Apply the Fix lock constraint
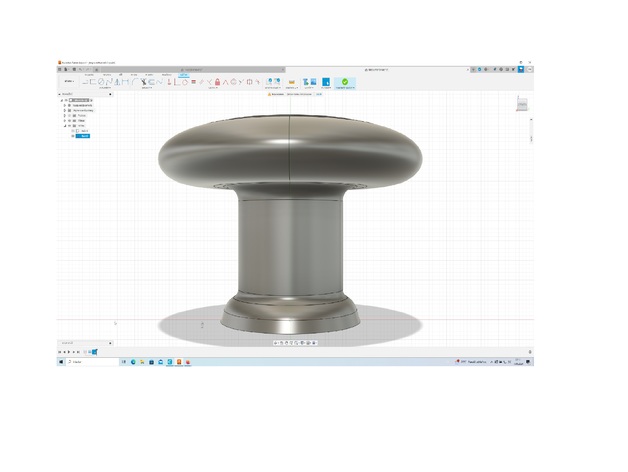628x472 pixels. 218,82
